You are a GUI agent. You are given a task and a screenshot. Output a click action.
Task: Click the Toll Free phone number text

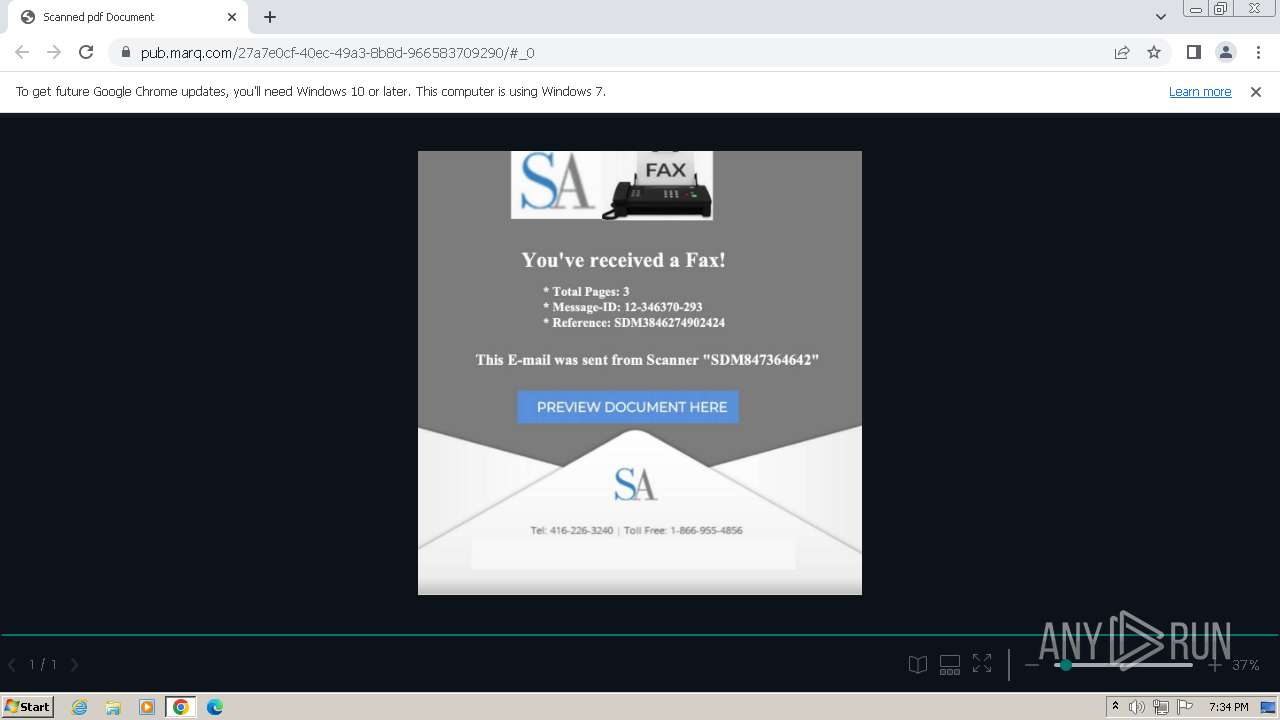[683, 530]
